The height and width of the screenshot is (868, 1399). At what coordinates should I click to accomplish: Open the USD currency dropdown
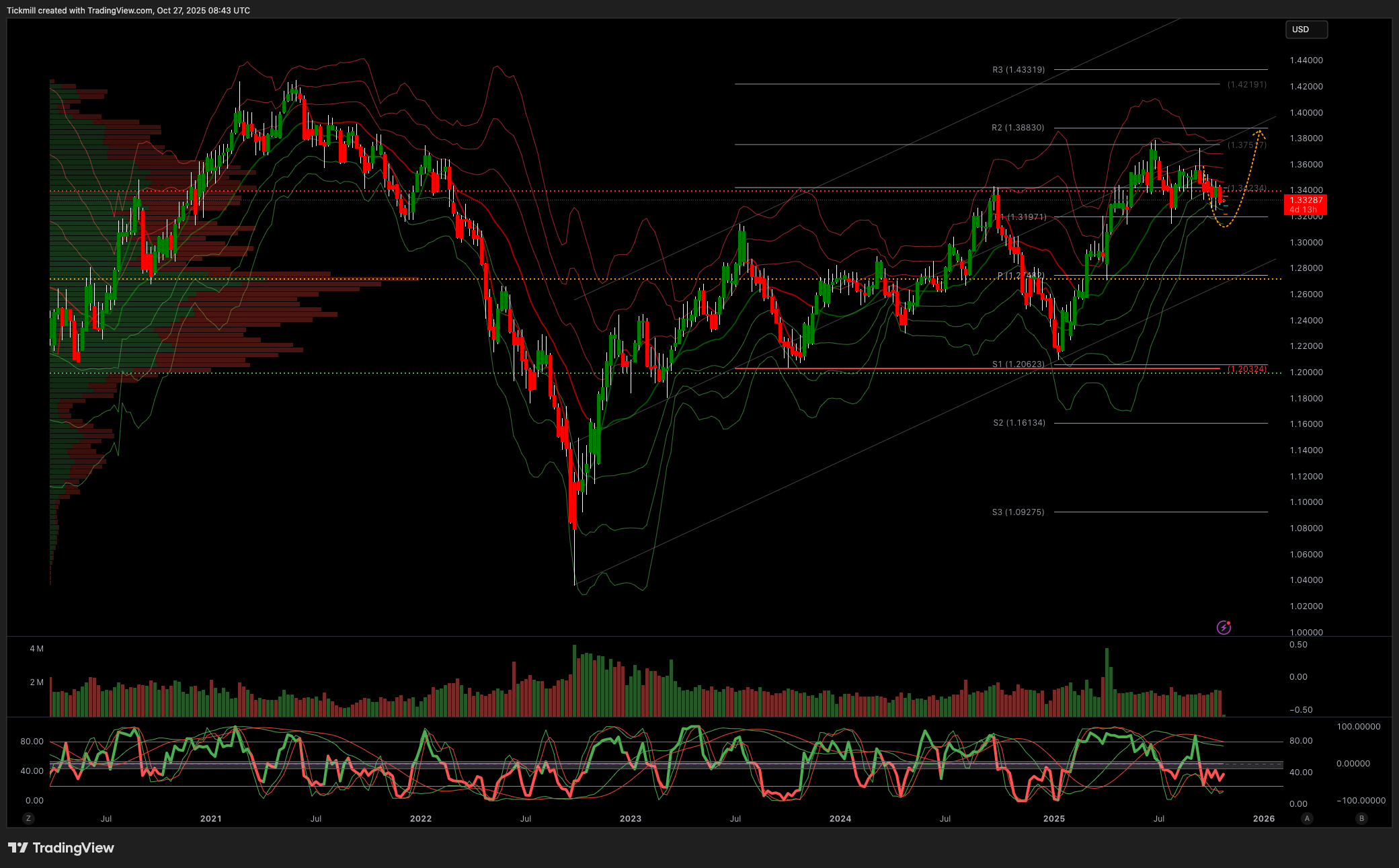tap(1306, 30)
